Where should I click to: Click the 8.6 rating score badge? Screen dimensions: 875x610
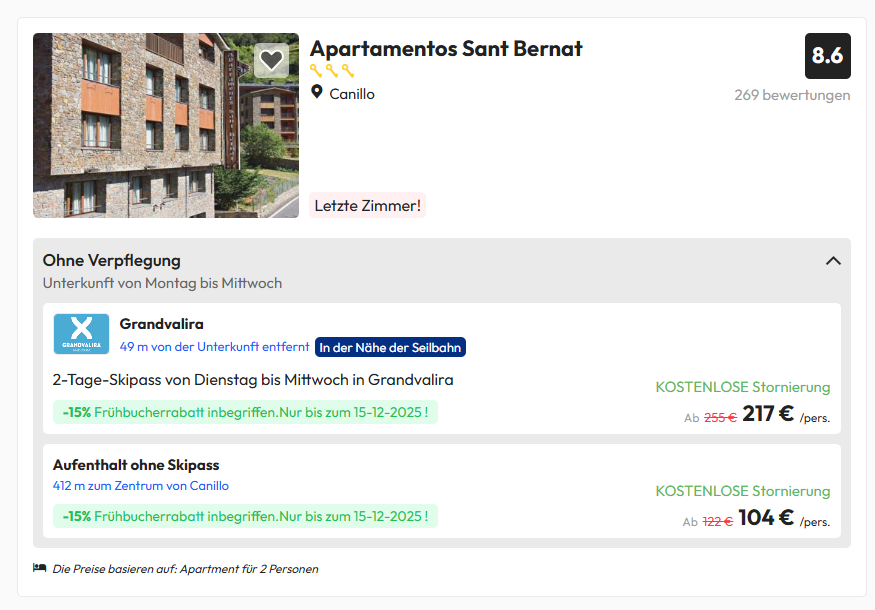828,56
